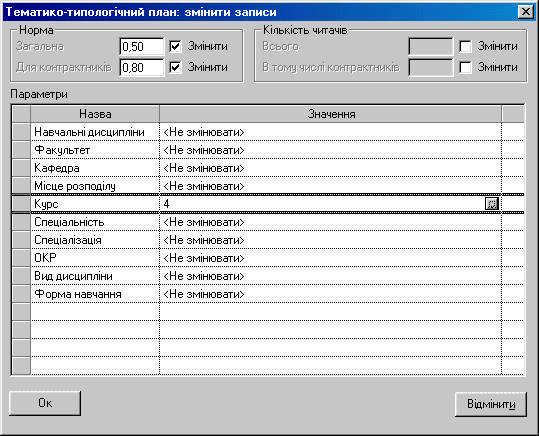Select row header beside Форма навчання
Screen dimensions: 539x436
click(21, 294)
